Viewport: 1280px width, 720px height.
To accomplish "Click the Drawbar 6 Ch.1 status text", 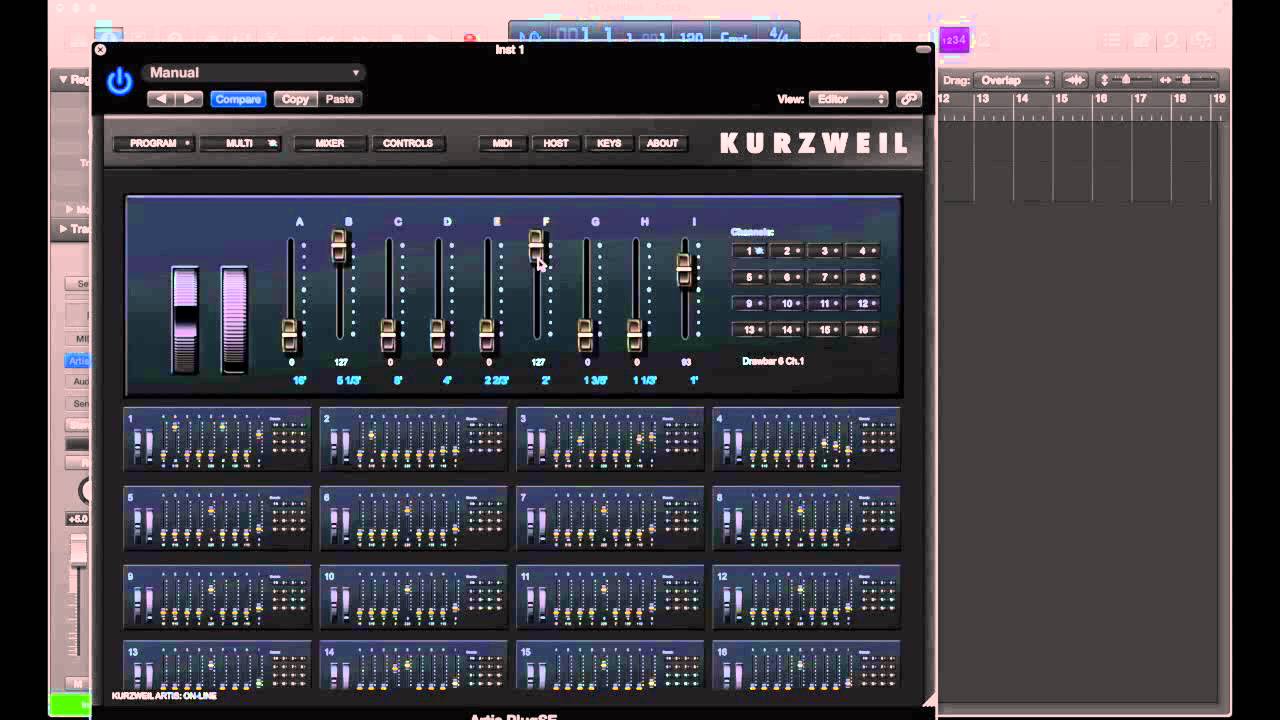I will click(x=773, y=361).
